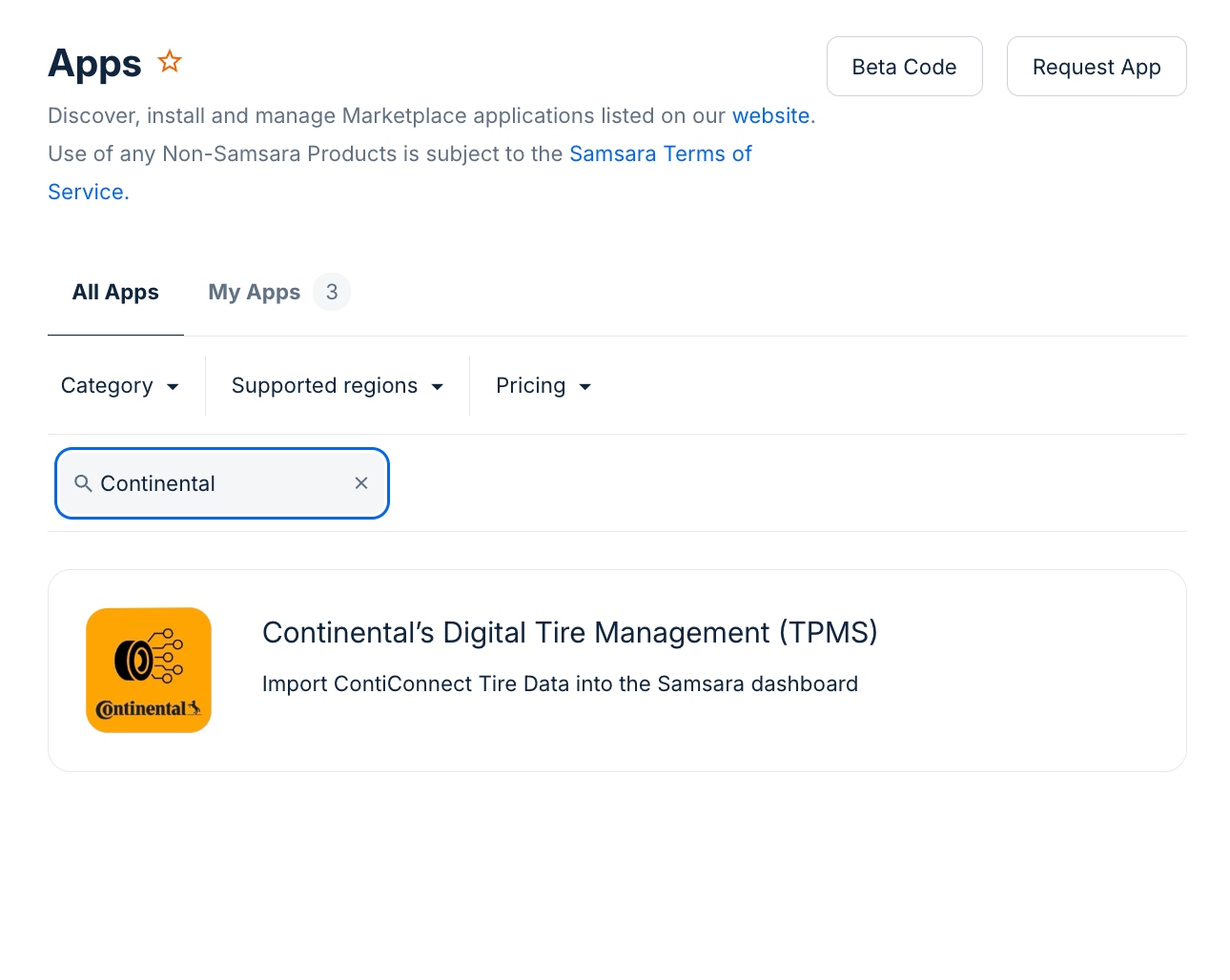The height and width of the screenshot is (980, 1230).
Task: Click the text 'Import ContiConnect Tire Data into the Samsara dashboard'
Action: [560, 684]
